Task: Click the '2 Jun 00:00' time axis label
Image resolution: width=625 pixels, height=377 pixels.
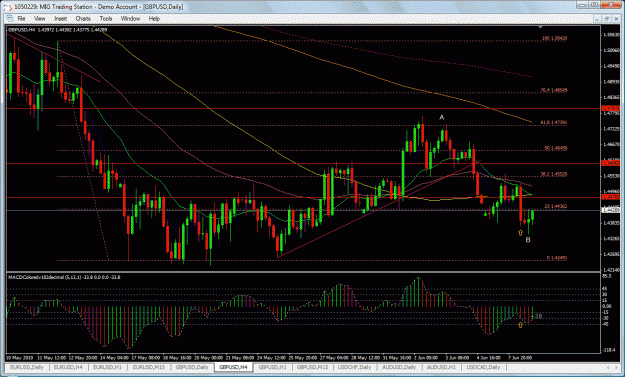Action: (426, 357)
